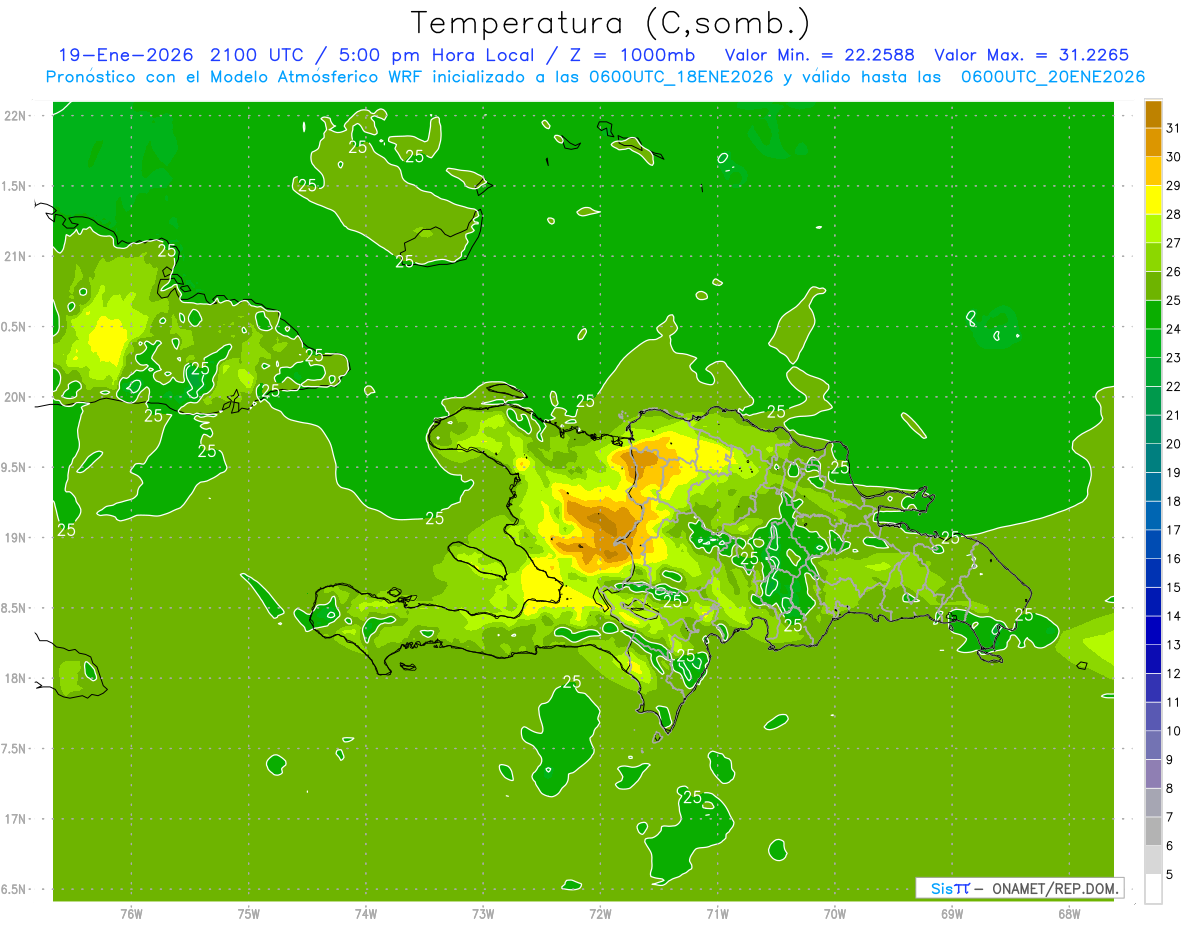Viewport: 1200px width, 927px height.
Task: Select the date text "19-Ene-2026"
Action: click(126, 55)
